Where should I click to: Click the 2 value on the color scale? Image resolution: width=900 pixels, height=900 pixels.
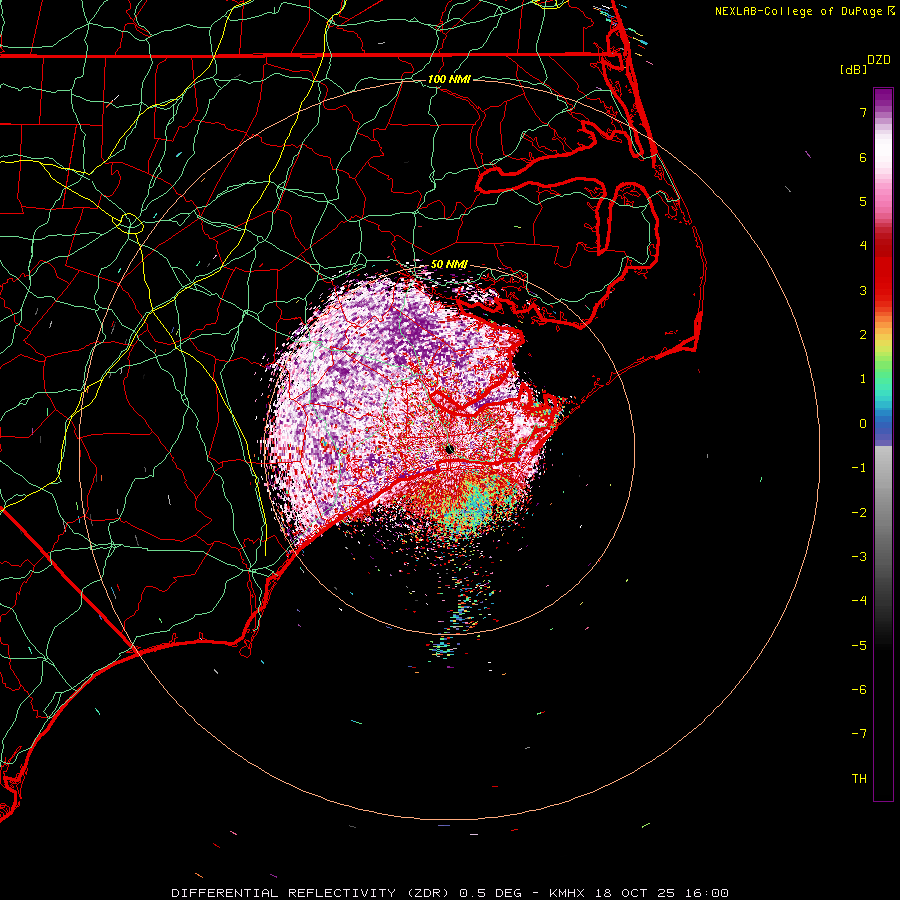[863, 335]
